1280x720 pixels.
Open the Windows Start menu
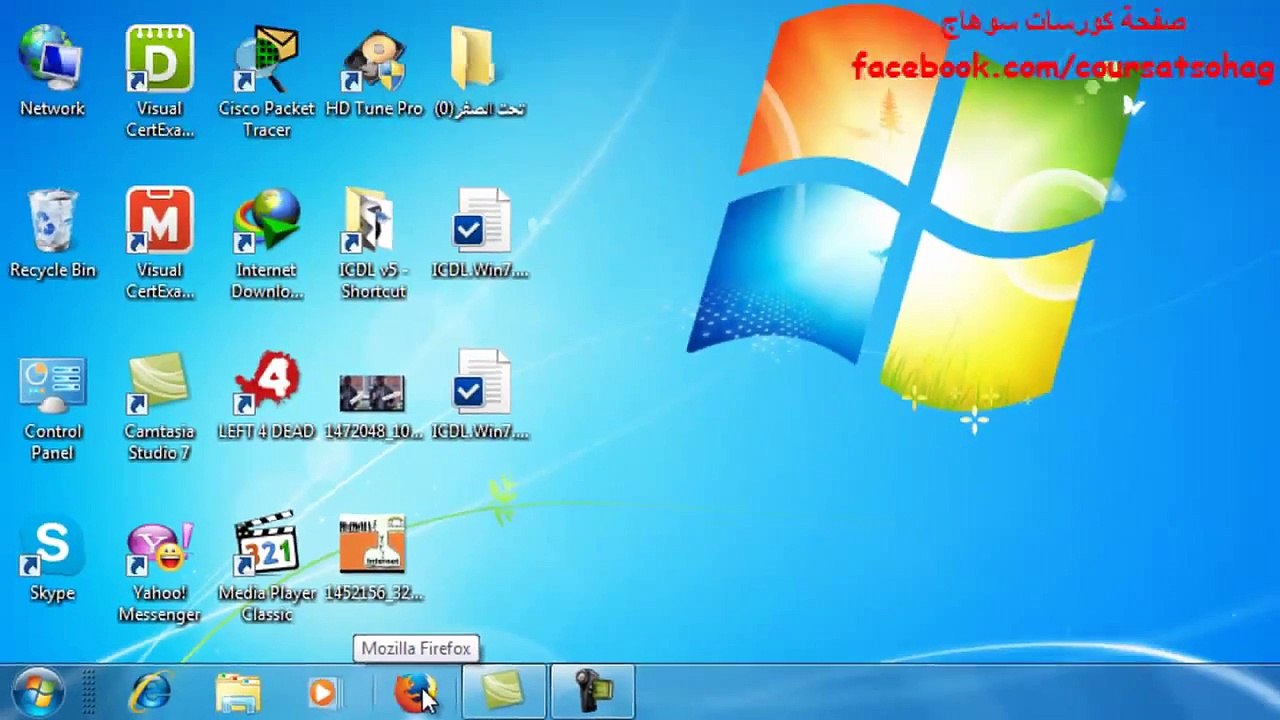[x=38, y=692]
